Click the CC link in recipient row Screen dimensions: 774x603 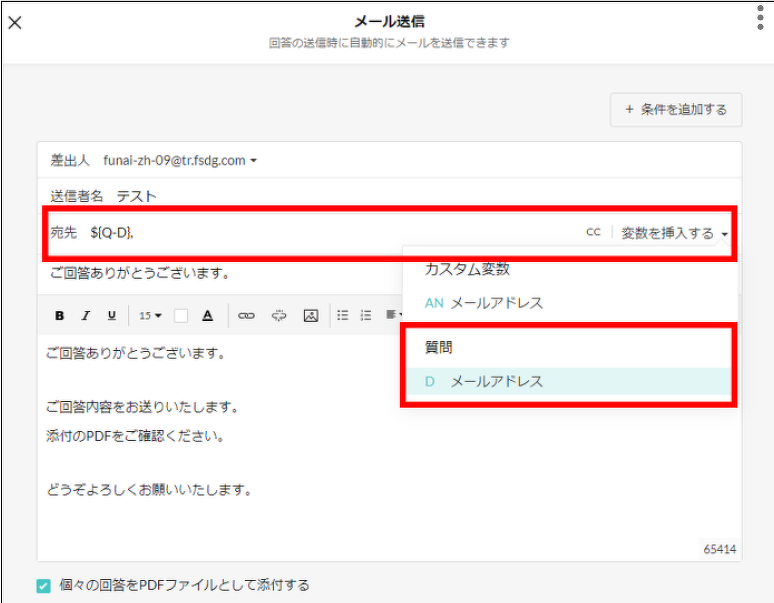click(x=593, y=232)
